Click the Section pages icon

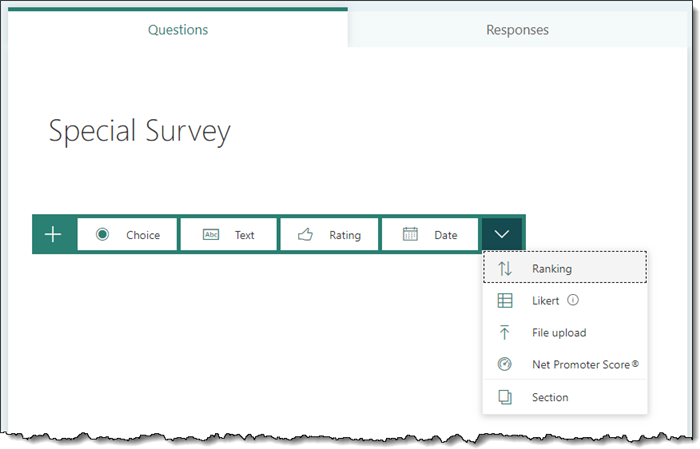505,397
